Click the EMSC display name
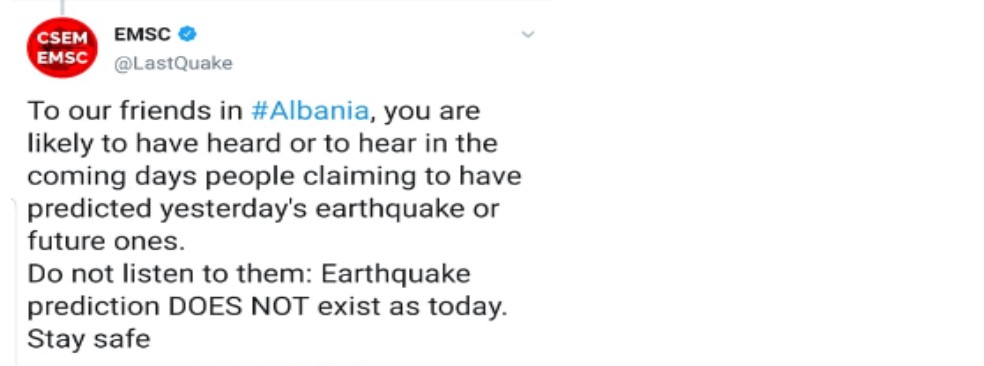The height and width of the screenshot is (366, 984). coord(142,35)
